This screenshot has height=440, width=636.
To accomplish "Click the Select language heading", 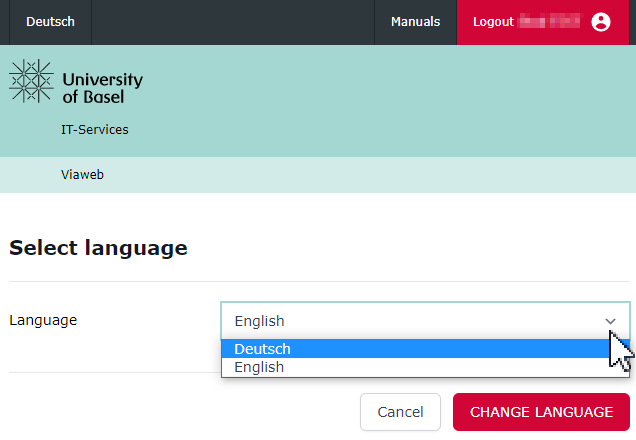I will 98,248.
